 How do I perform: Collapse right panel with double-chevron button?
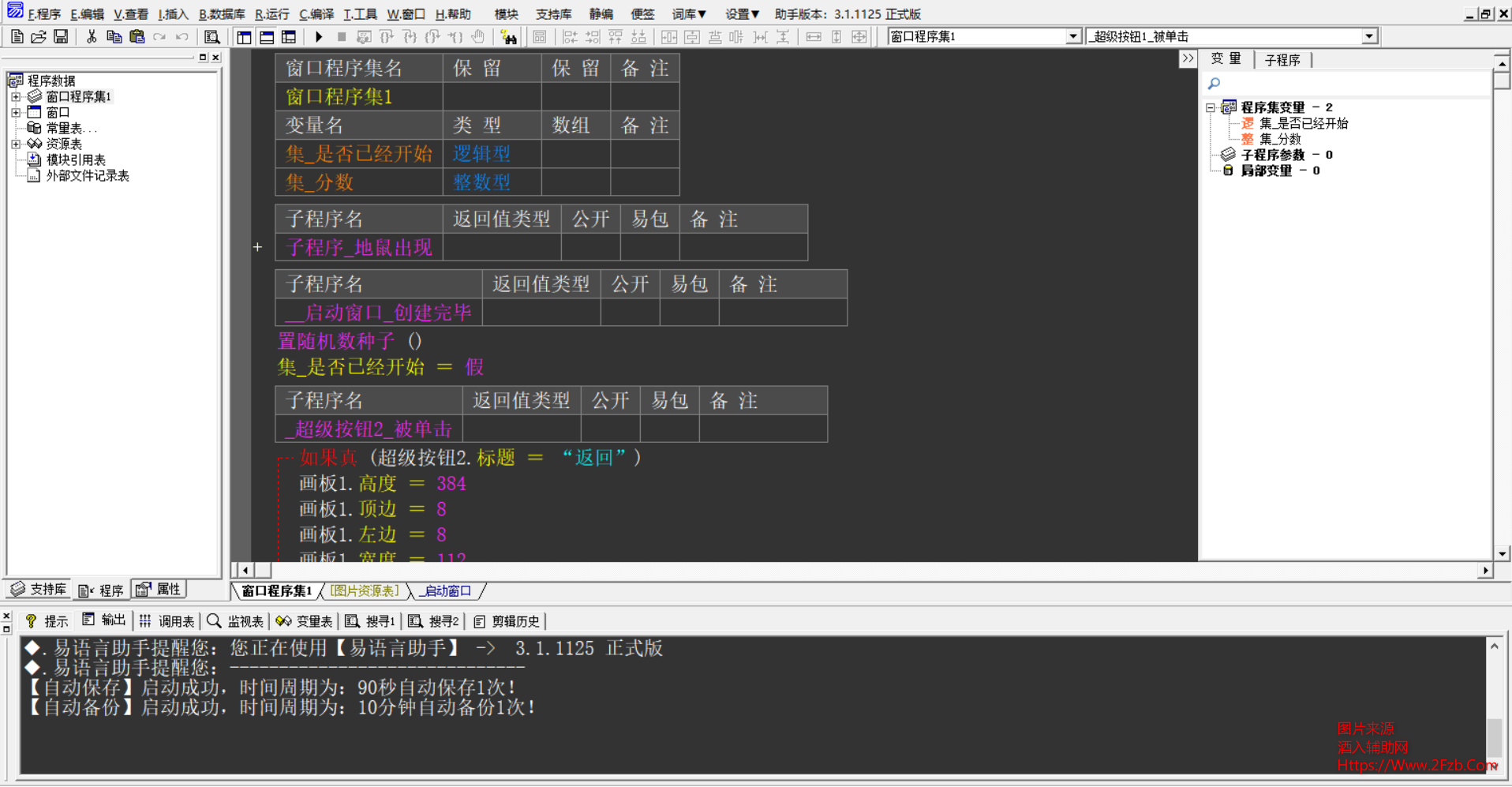(x=1188, y=58)
